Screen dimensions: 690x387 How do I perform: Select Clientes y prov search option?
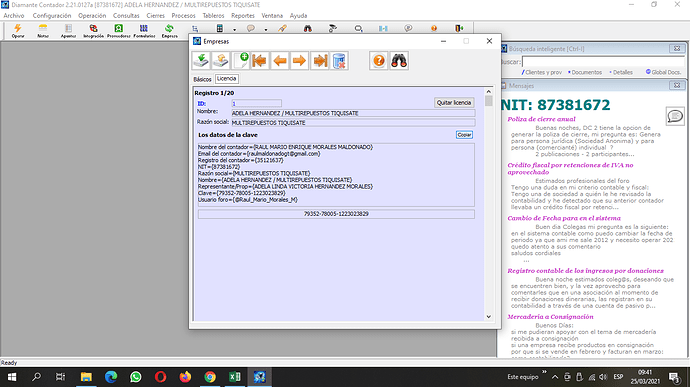point(542,72)
